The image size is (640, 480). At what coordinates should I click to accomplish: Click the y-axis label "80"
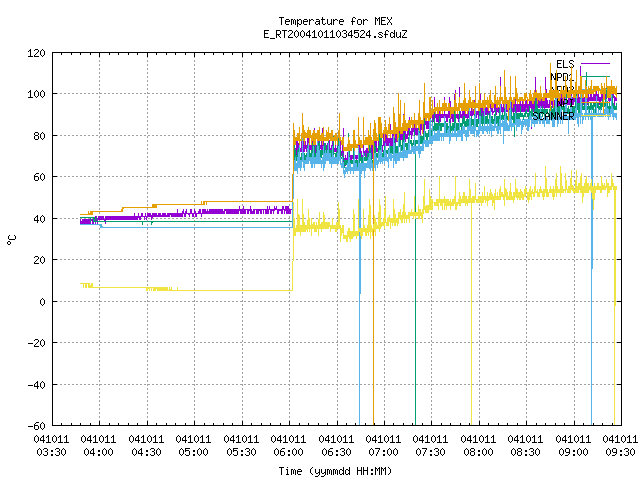(39, 136)
